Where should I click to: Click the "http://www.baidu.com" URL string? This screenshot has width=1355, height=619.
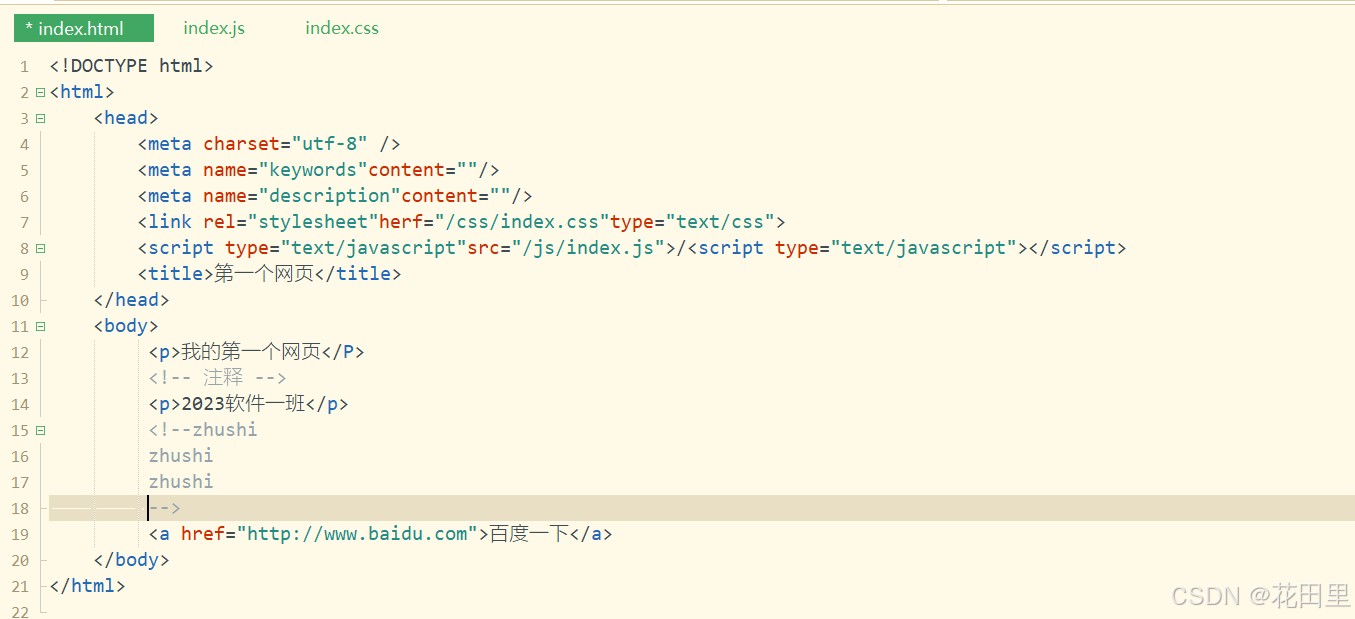pos(357,534)
